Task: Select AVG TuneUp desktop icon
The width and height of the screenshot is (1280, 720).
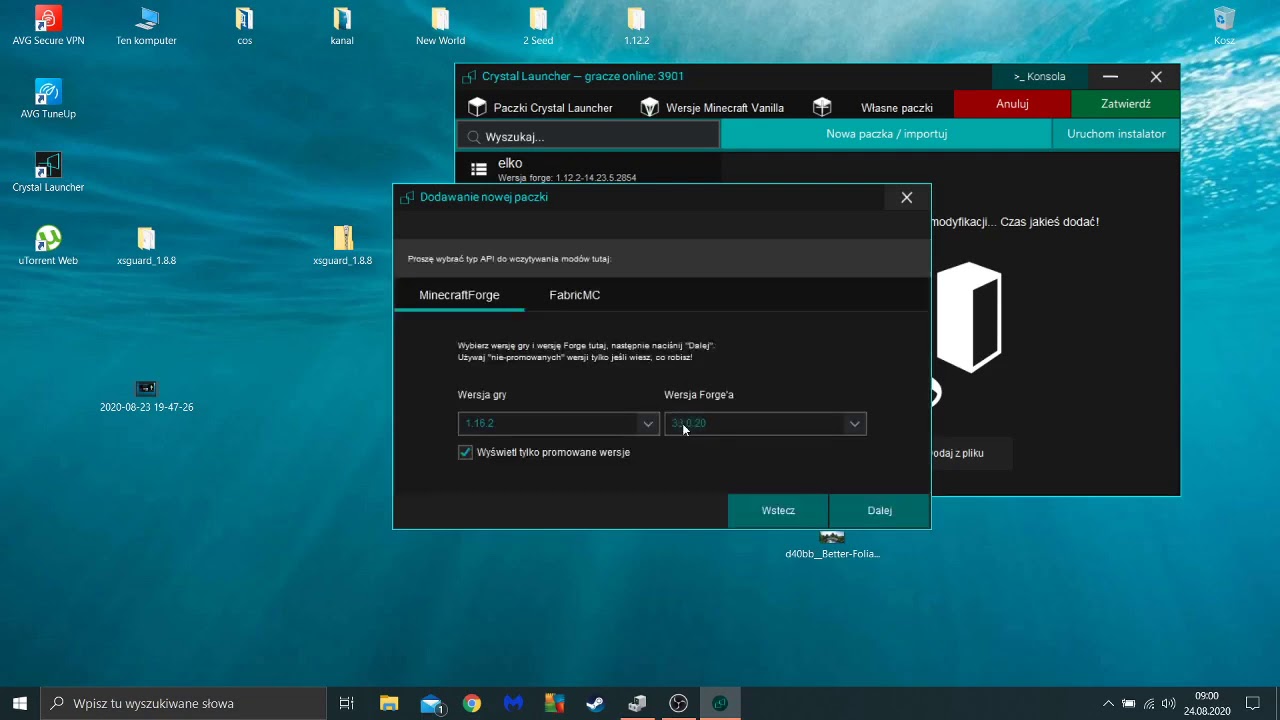Action: click(x=48, y=99)
